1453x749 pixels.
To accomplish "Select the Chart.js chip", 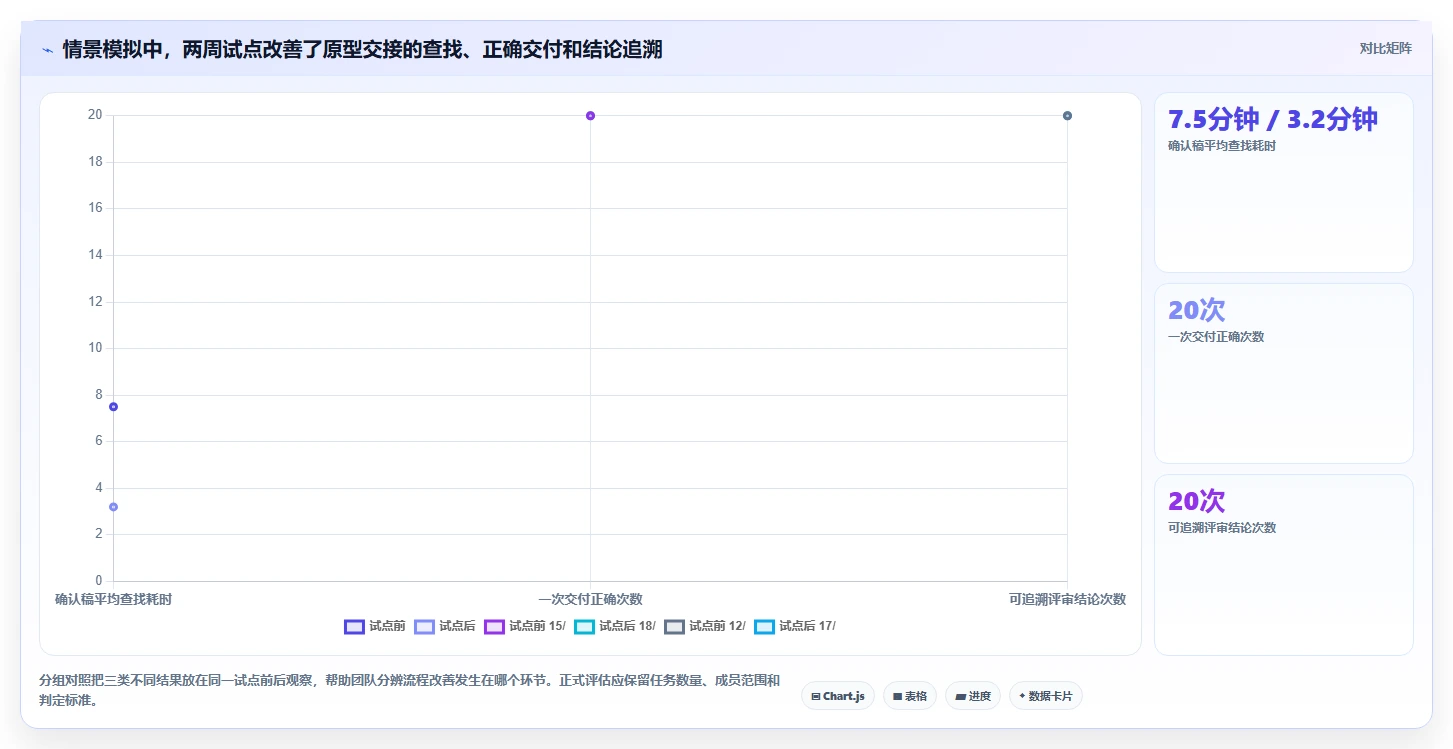I will 838,696.
